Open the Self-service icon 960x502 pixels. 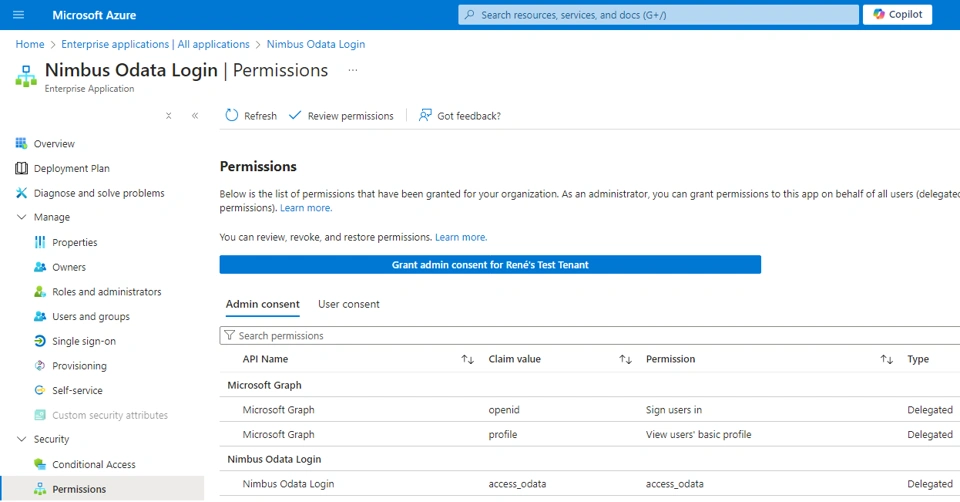pos(40,390)
